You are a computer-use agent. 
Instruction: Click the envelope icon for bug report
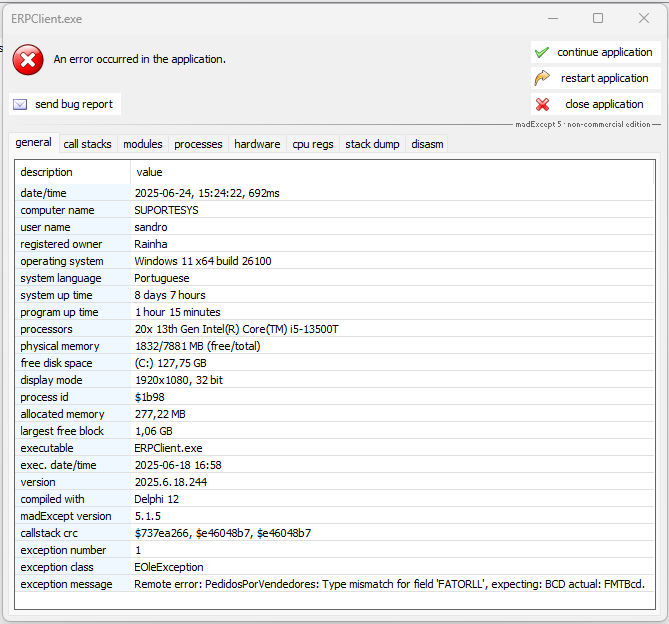point(20,104)
